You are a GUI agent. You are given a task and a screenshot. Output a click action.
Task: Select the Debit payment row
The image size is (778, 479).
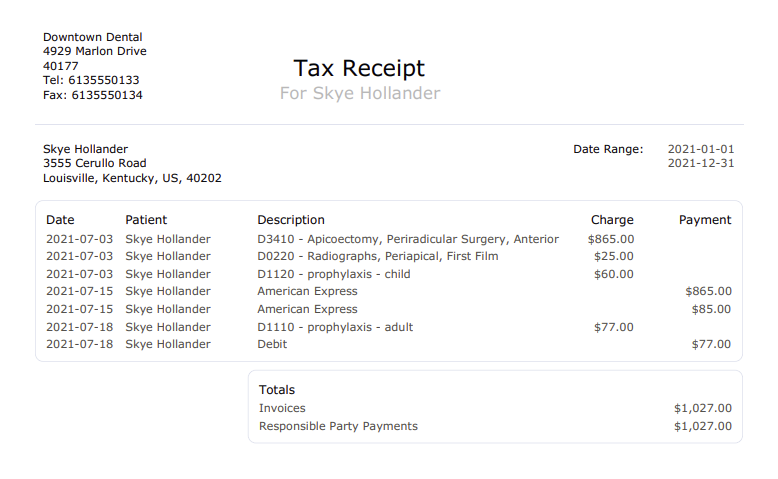coord(389,344)
